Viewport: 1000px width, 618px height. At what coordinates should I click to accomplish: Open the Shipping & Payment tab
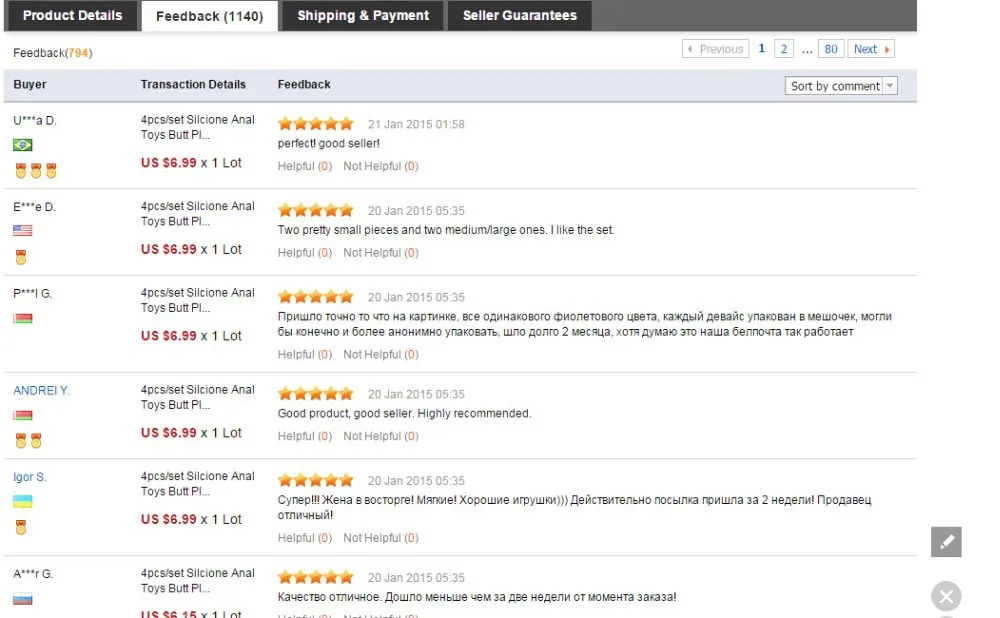click(x=363, y=15)
